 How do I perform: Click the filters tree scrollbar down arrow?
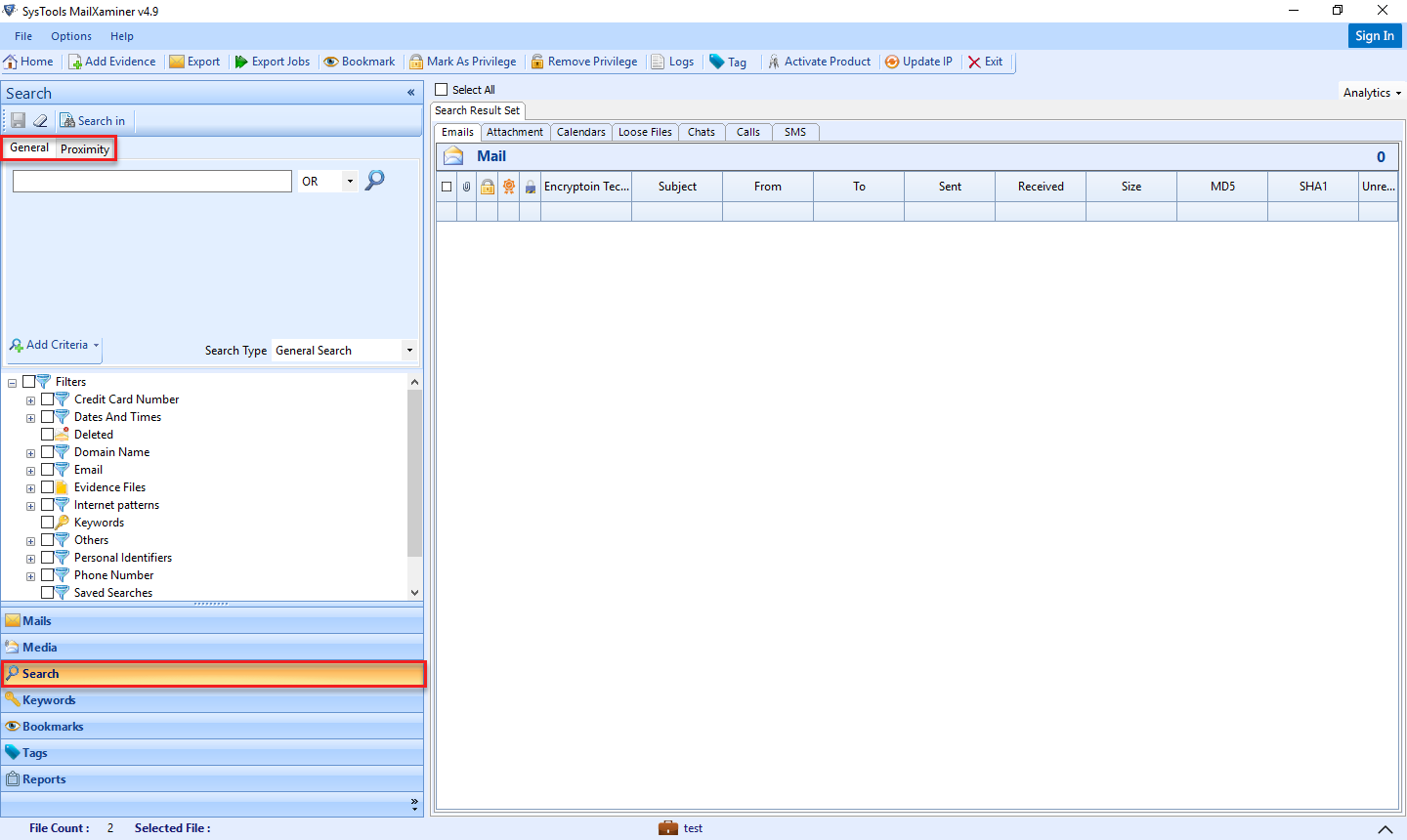tap(414, 592)
